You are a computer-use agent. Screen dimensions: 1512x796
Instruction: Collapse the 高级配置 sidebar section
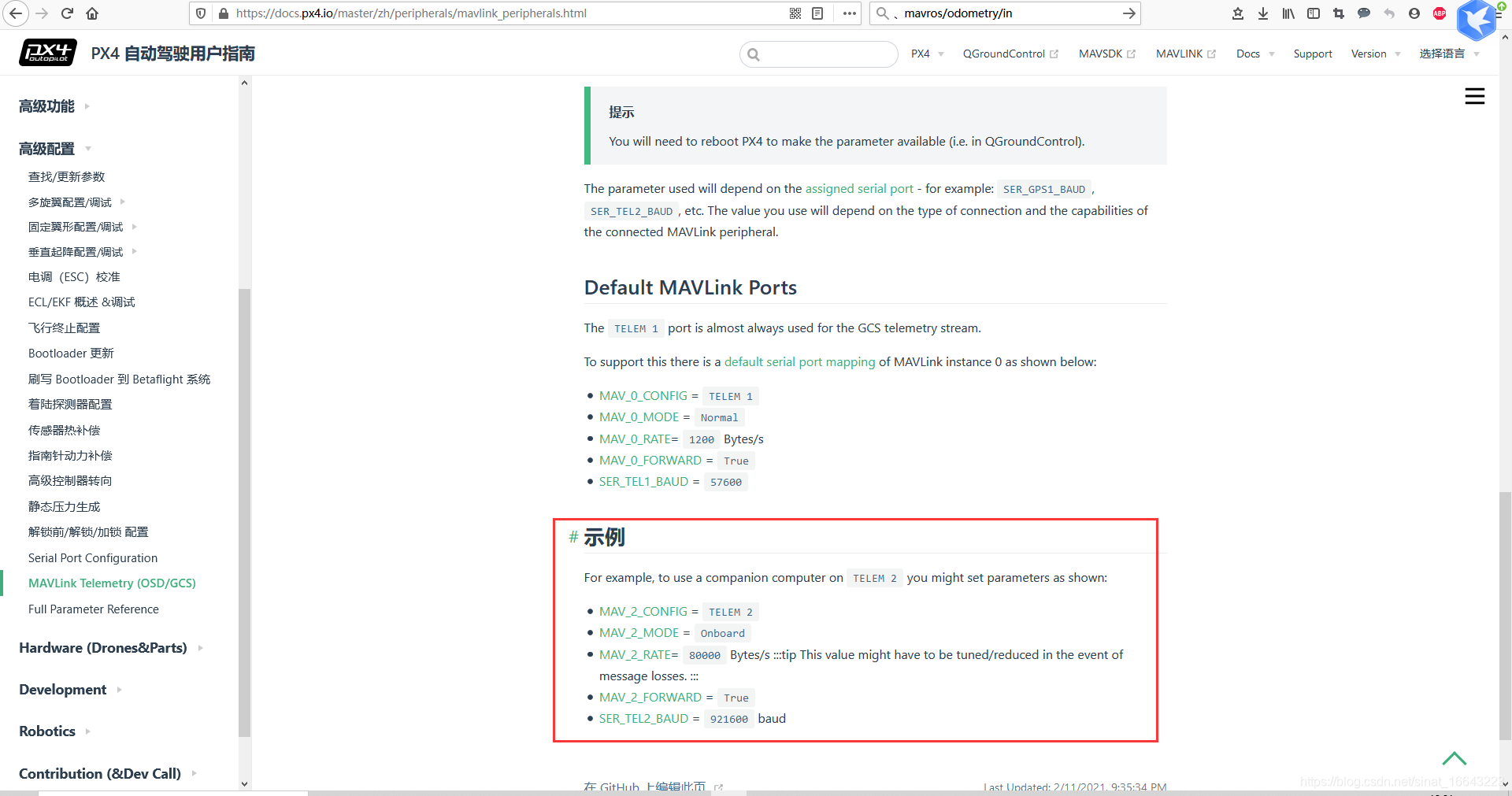click(55, 149)
